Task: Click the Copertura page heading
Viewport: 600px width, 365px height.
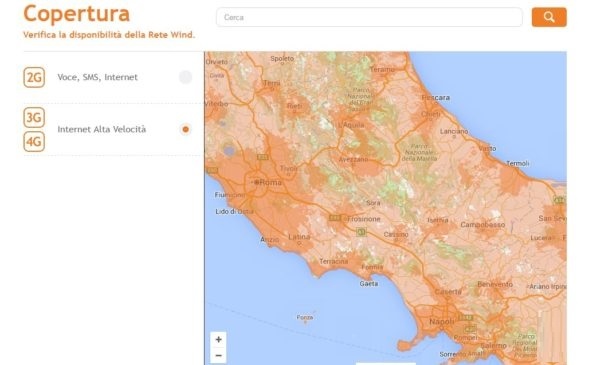Action: pyautogui.click(x=77, y=14)
